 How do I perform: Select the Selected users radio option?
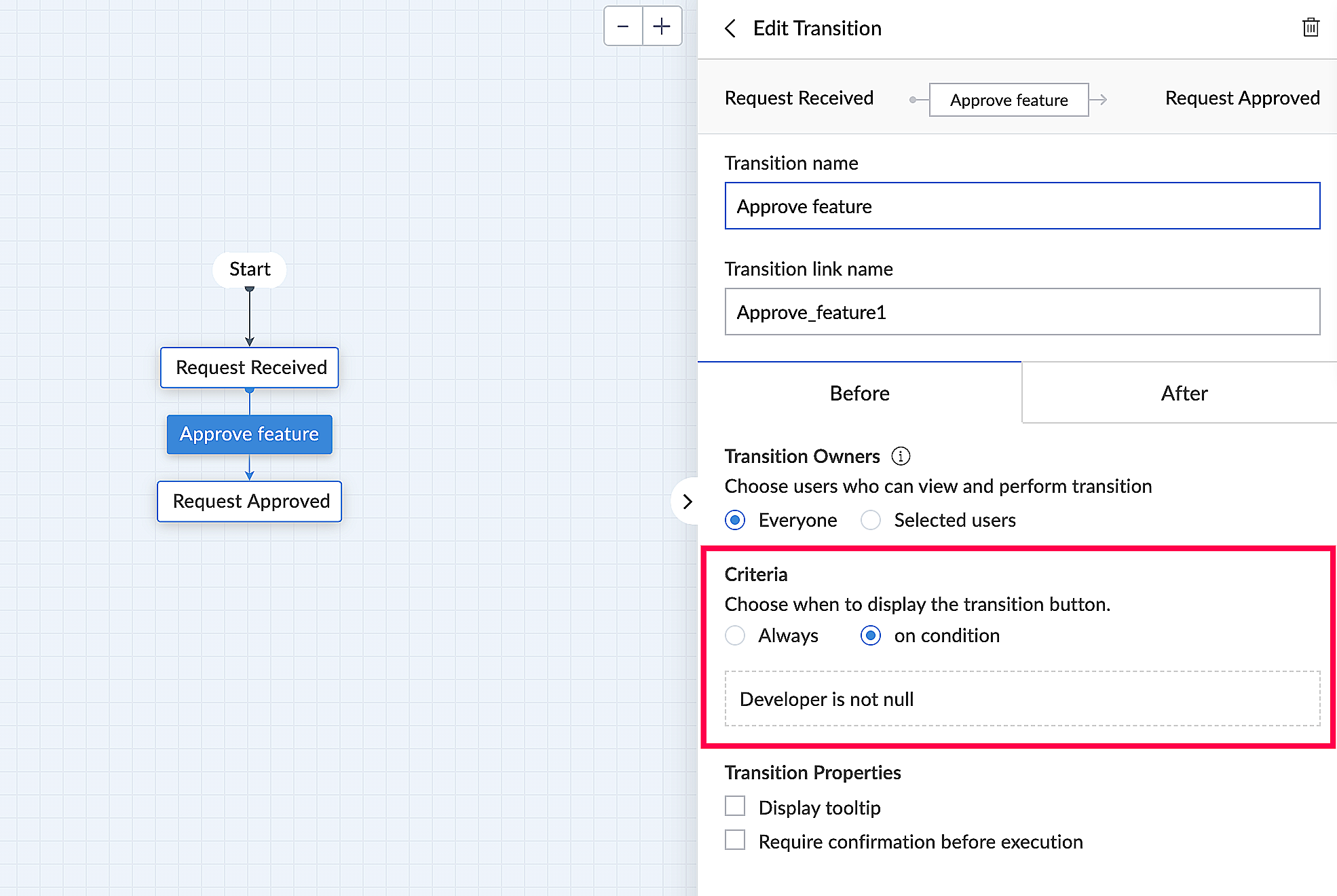[871, 520]
